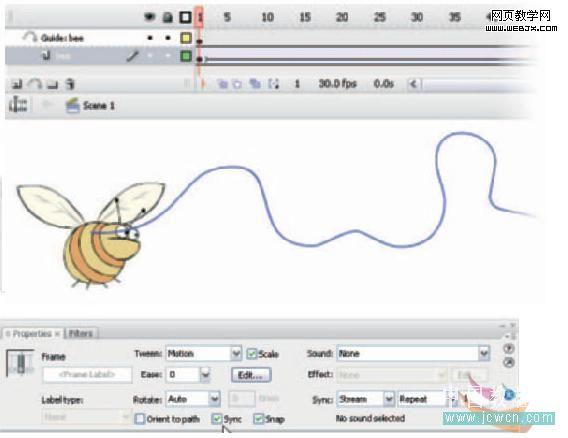568x438 pixels.
Task: Toggle the Scale checkbox
Action: (x=252, y=354)
